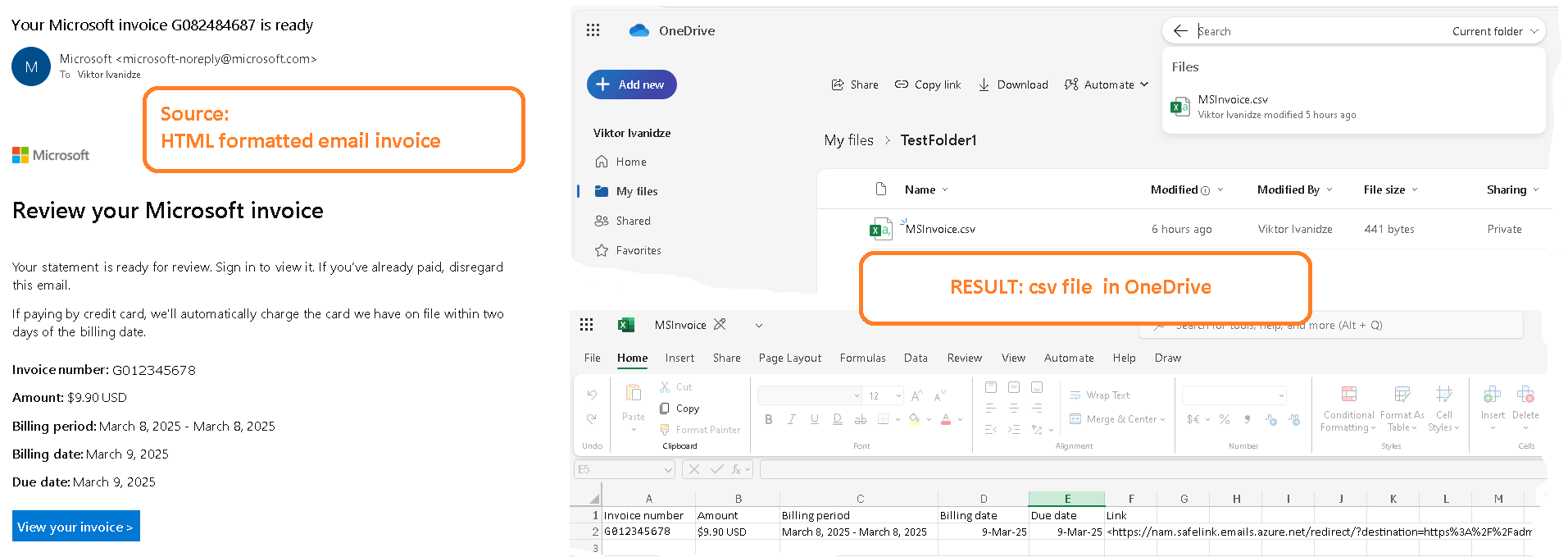Image resolution: width=1568 pixels, height=557 pixels.
Task: Open the OneDrive app launcher grid
Action: pos(593,30)
